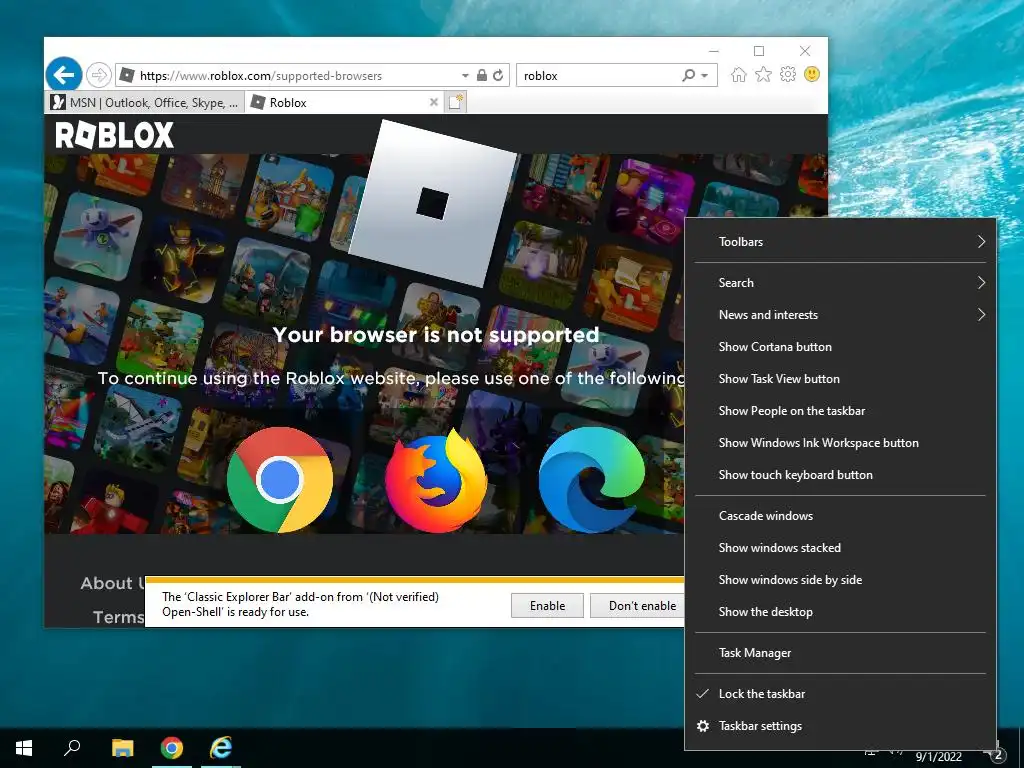Click the smiley feedback icon
The width and height of the screenshot is (1024, 768).
(x=812, y=74)
